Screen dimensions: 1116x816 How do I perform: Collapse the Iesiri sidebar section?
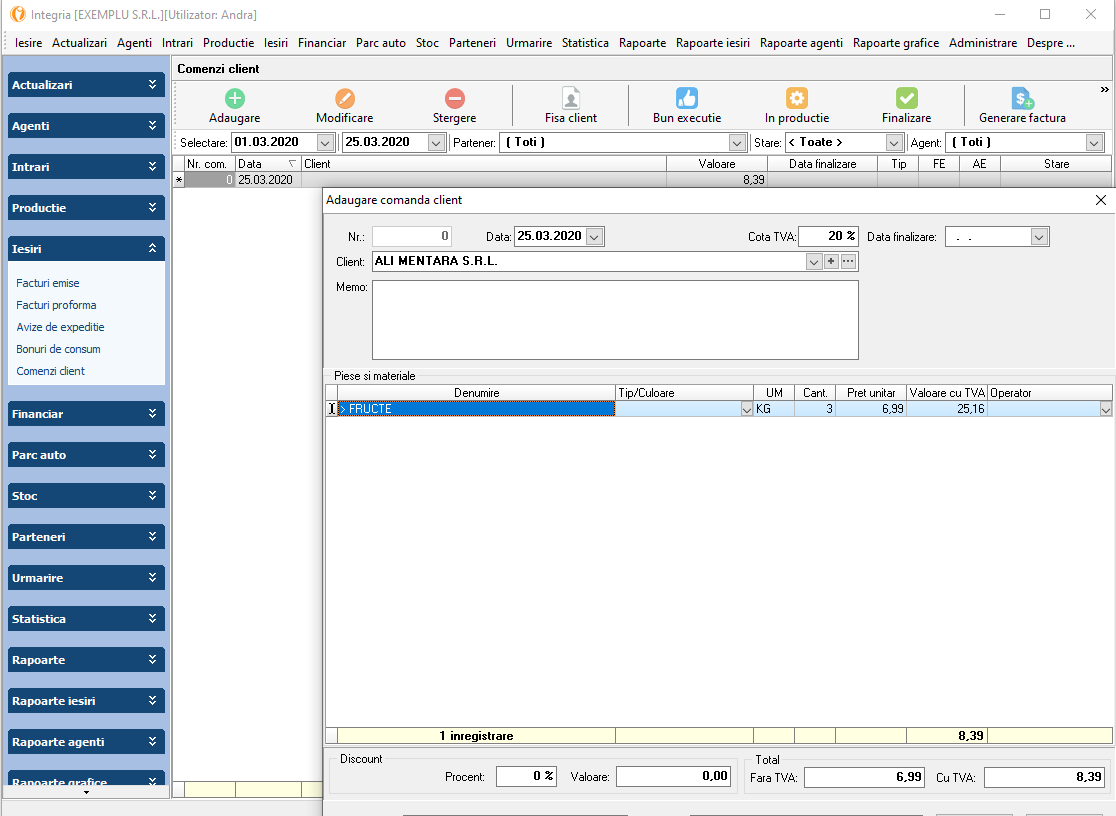tap(152, 248)
